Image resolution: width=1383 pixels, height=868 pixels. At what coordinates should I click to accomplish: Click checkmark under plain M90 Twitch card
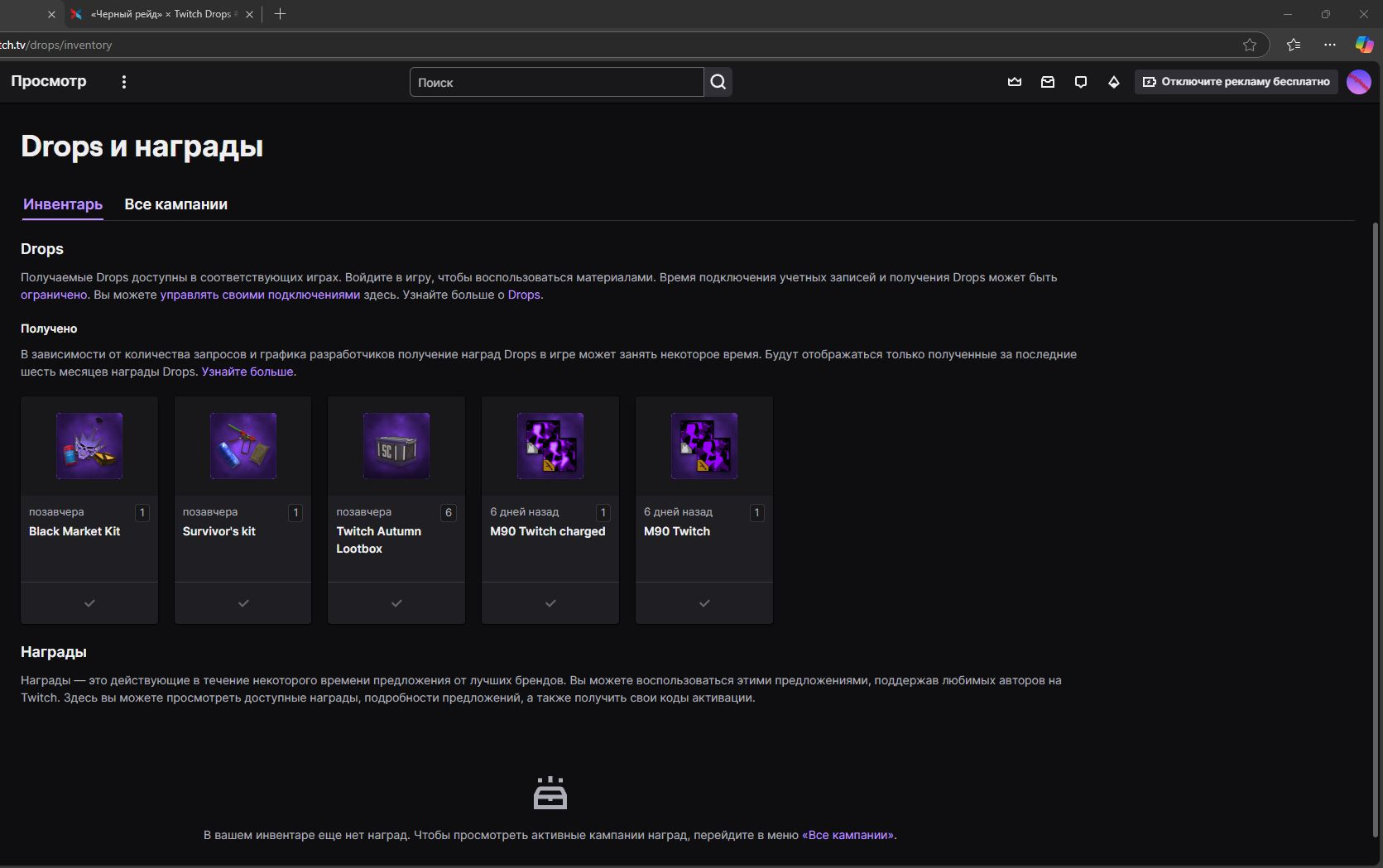(704, 603)
